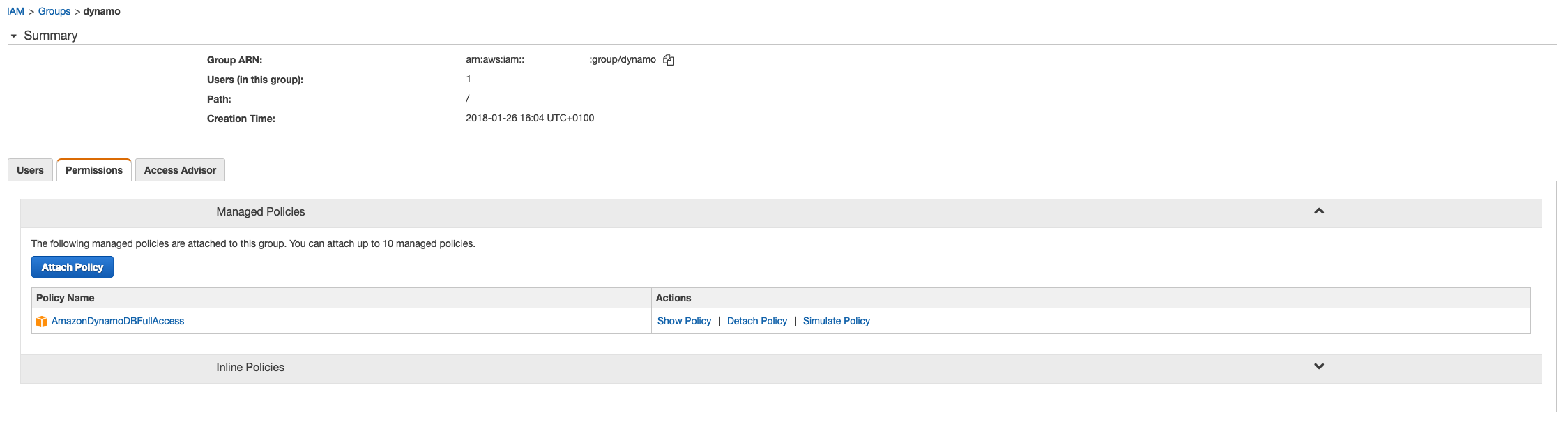The image size is (1568, 422).
Task: Collapse Managed Policies with the up chevron
Action: (1318, 211)
